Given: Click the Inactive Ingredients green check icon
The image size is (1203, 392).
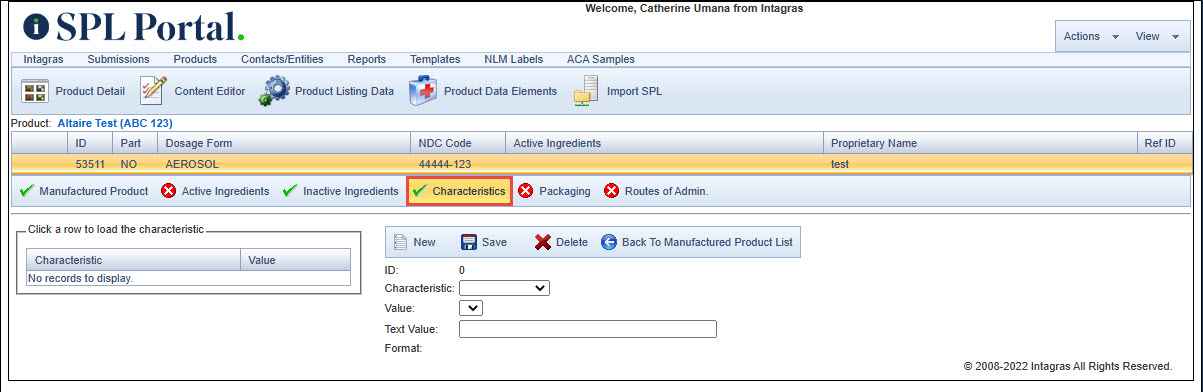Looking at the screenshot, I should 290,191.
